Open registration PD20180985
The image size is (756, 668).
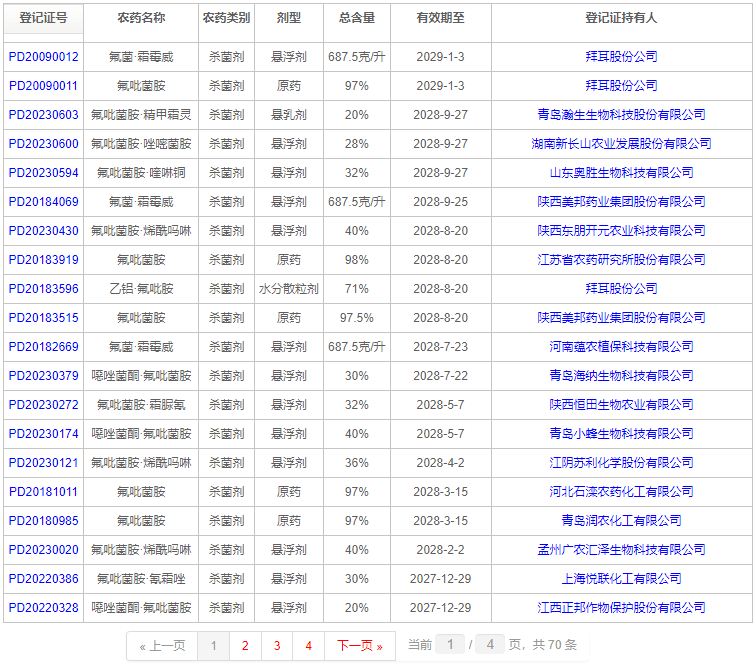click(43, 521)
